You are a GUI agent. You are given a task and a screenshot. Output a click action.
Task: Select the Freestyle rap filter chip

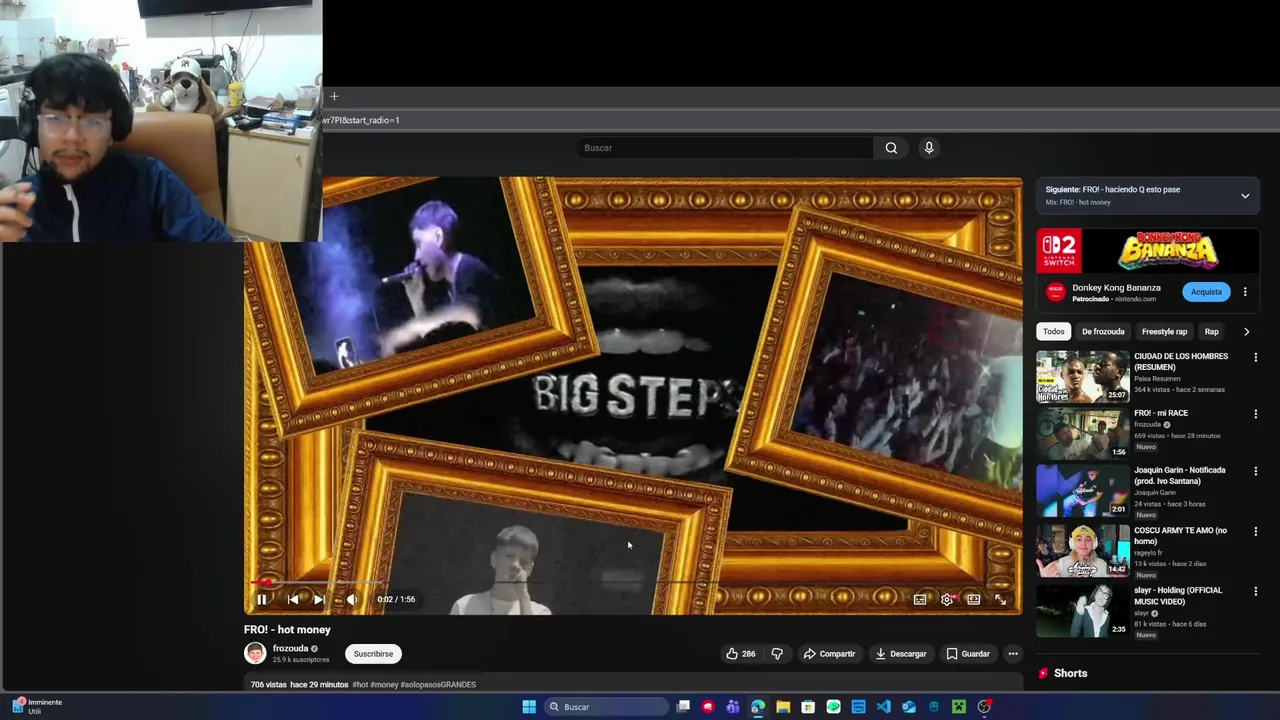1165,332
